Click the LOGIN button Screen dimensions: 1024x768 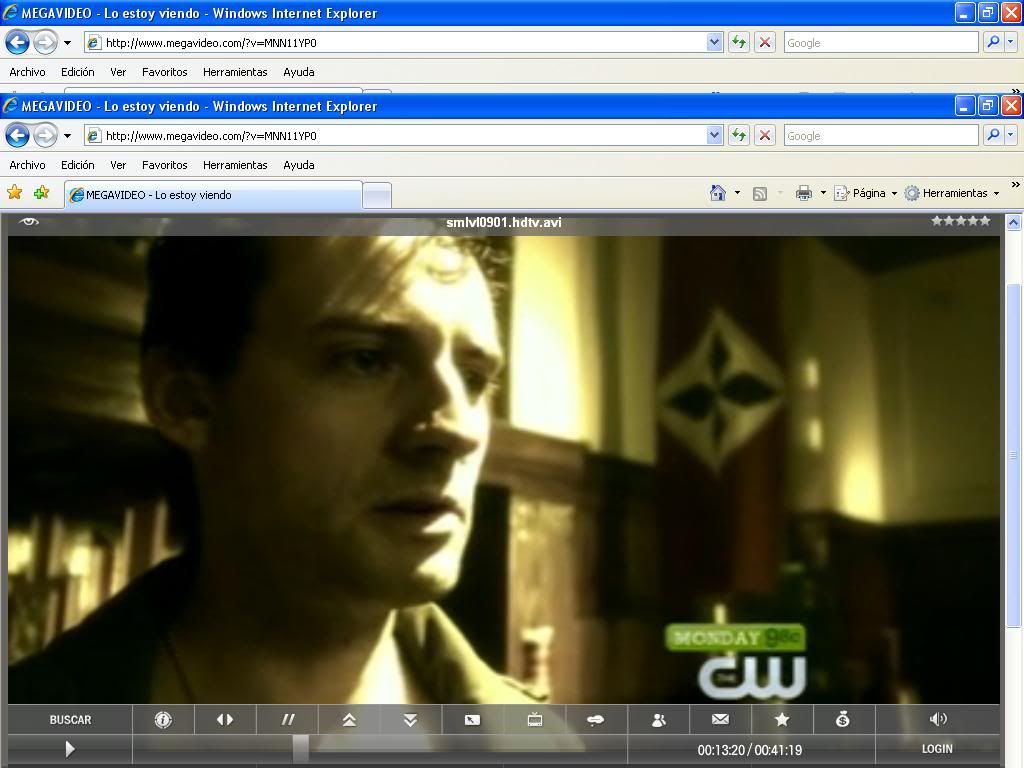(x=937, y=749)
